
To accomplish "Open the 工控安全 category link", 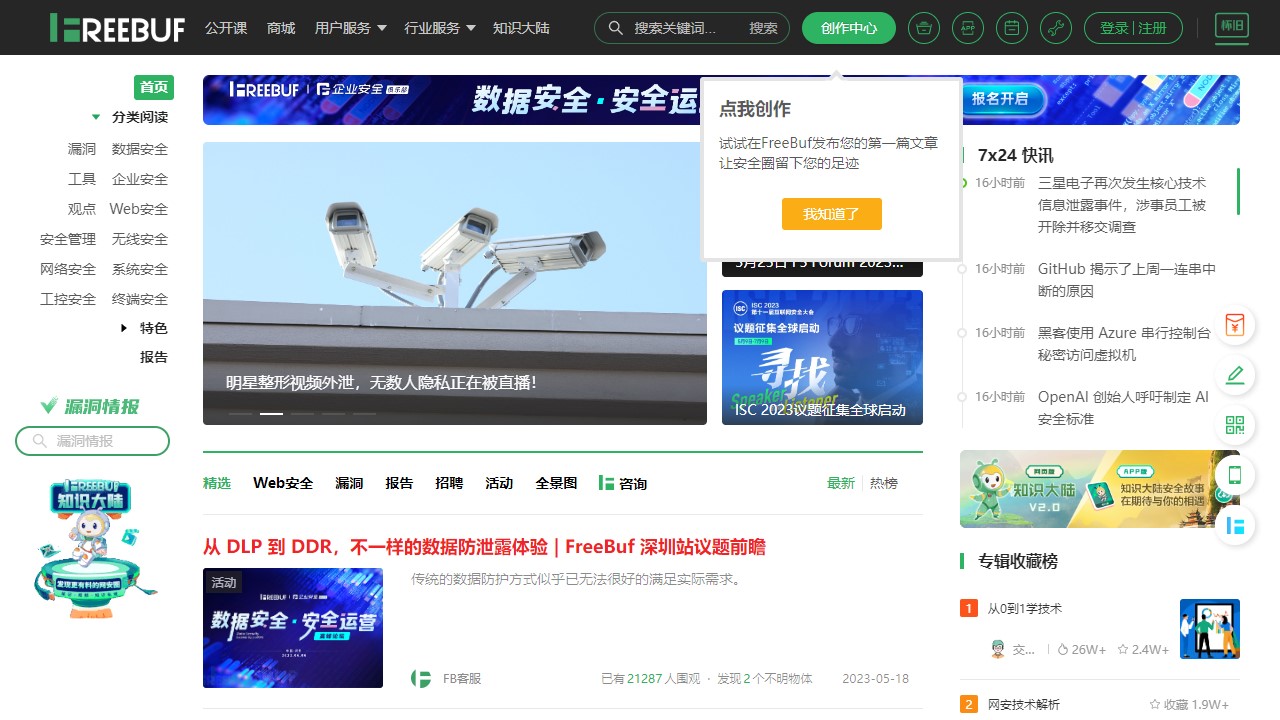I will click(68, 299).
